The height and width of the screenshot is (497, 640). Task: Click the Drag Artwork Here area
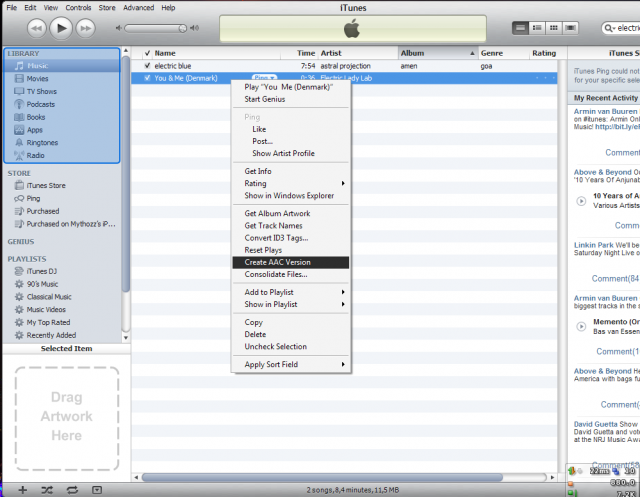pos(67,417)
